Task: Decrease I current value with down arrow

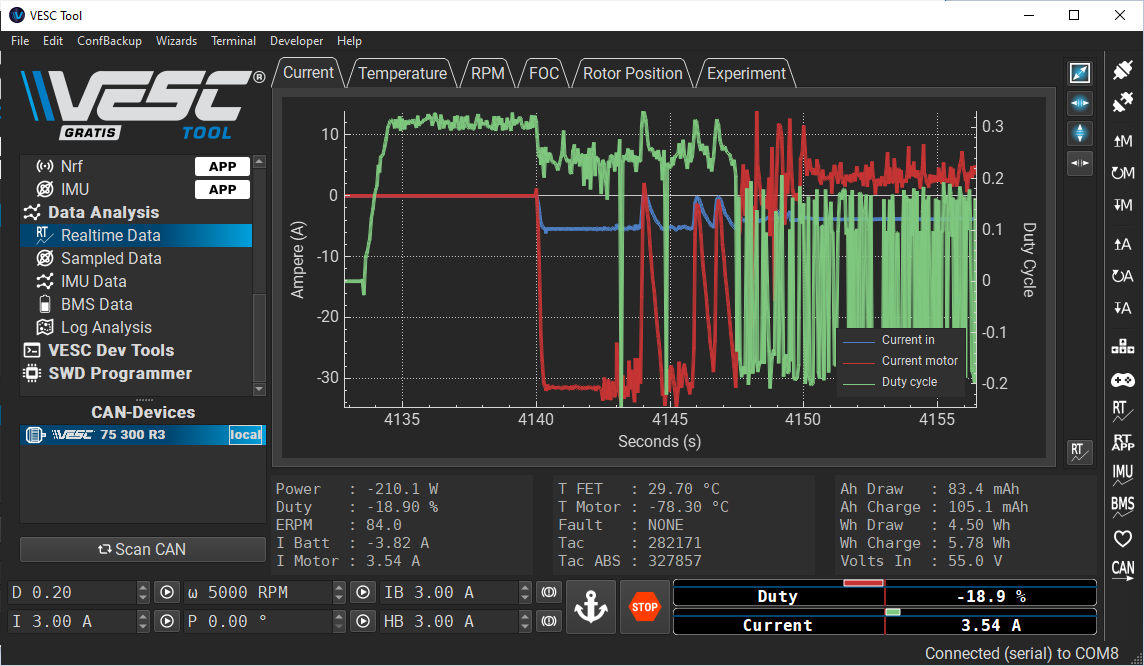Action: 143,627
